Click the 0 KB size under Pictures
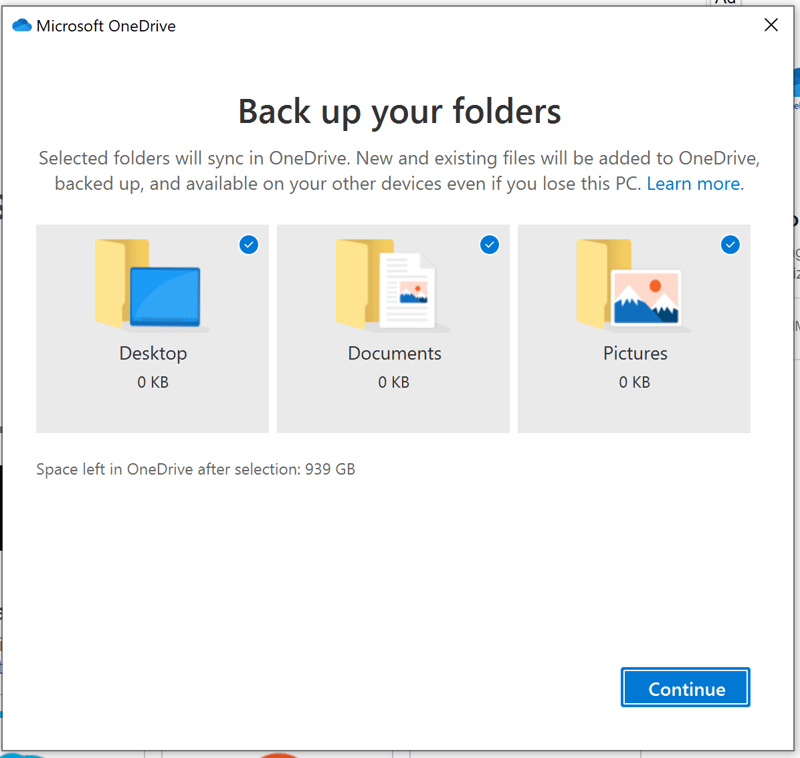Screen dimensions: 800x758 (634, 382)
